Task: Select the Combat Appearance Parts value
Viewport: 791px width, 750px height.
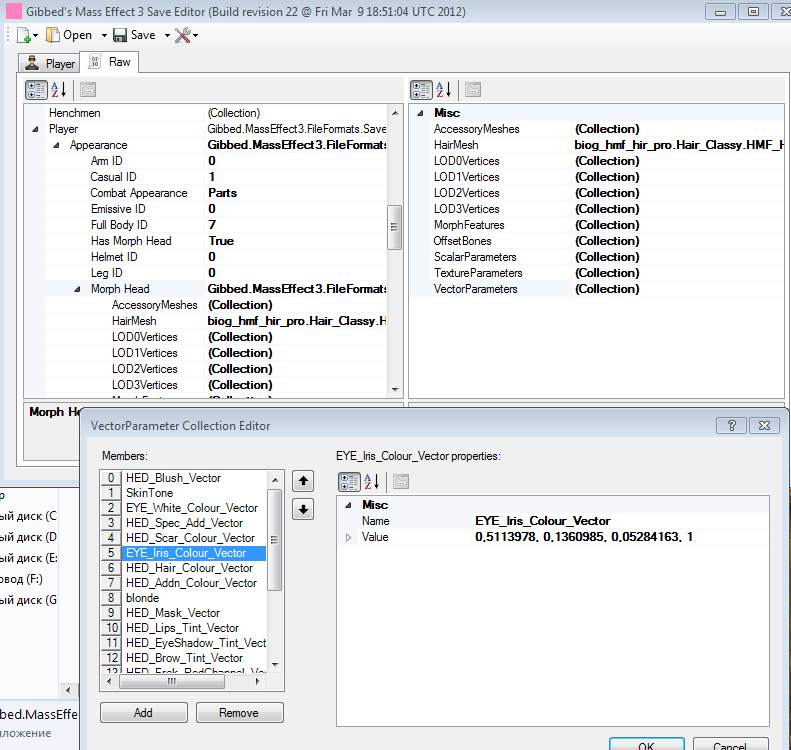Action: [296, 193]
